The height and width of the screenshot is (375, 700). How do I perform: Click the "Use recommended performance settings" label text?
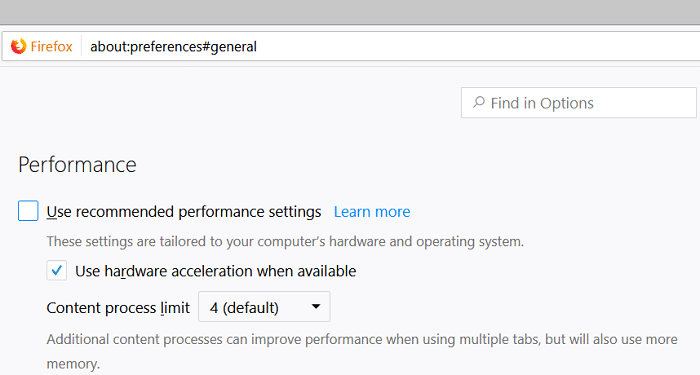click(183, 212)
